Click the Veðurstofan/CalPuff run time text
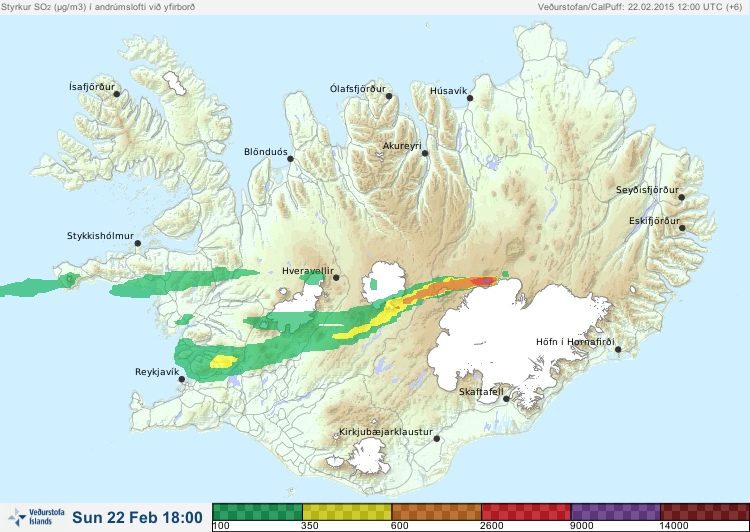750x532 pixels. (x=640, y=7)
